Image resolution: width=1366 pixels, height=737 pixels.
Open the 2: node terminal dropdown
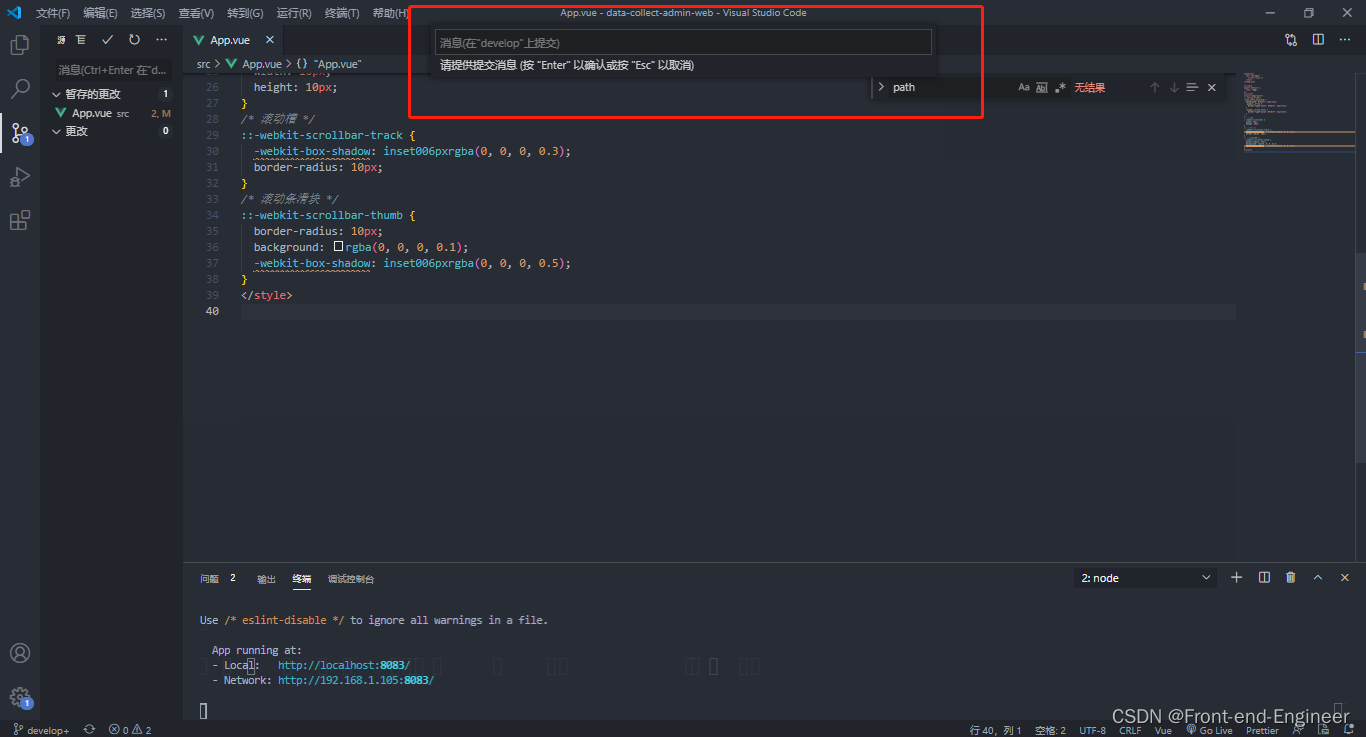point(1146,578)
